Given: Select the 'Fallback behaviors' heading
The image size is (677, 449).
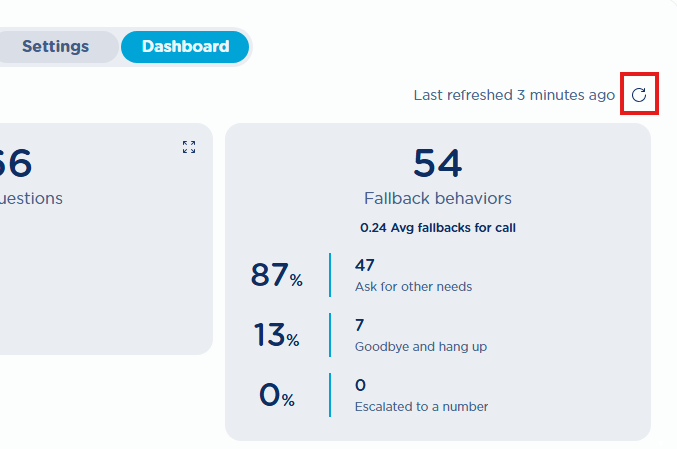Looking at the screenshot, I should point(438,198).
